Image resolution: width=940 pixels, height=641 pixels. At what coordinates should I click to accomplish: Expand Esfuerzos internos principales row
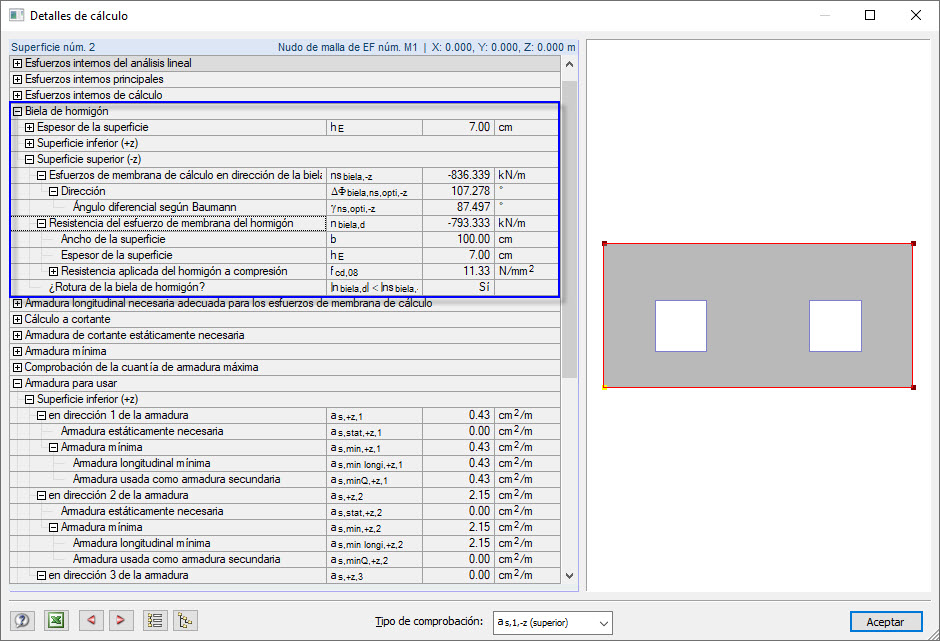point(17,79)
